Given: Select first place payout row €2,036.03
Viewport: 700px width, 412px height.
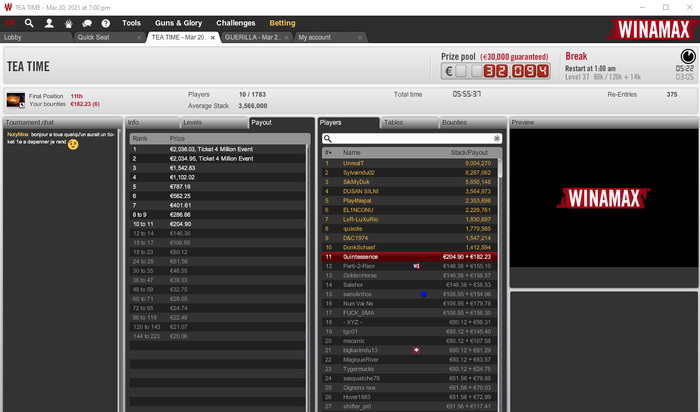Looking at the screenshot, I should pos(218,150).
